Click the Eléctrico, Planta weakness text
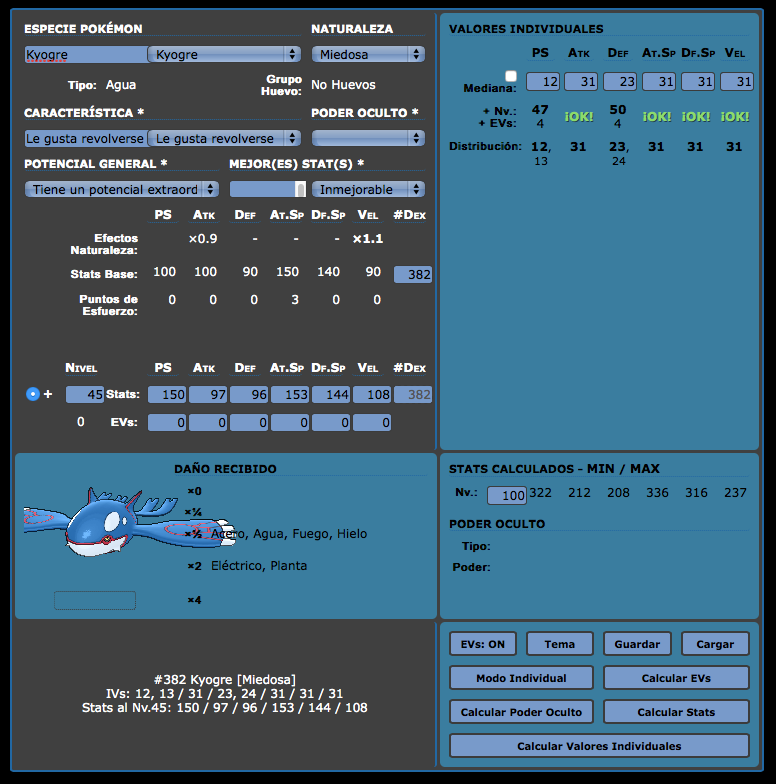Screen dimensions: 776x784 [x=259, y=566]
